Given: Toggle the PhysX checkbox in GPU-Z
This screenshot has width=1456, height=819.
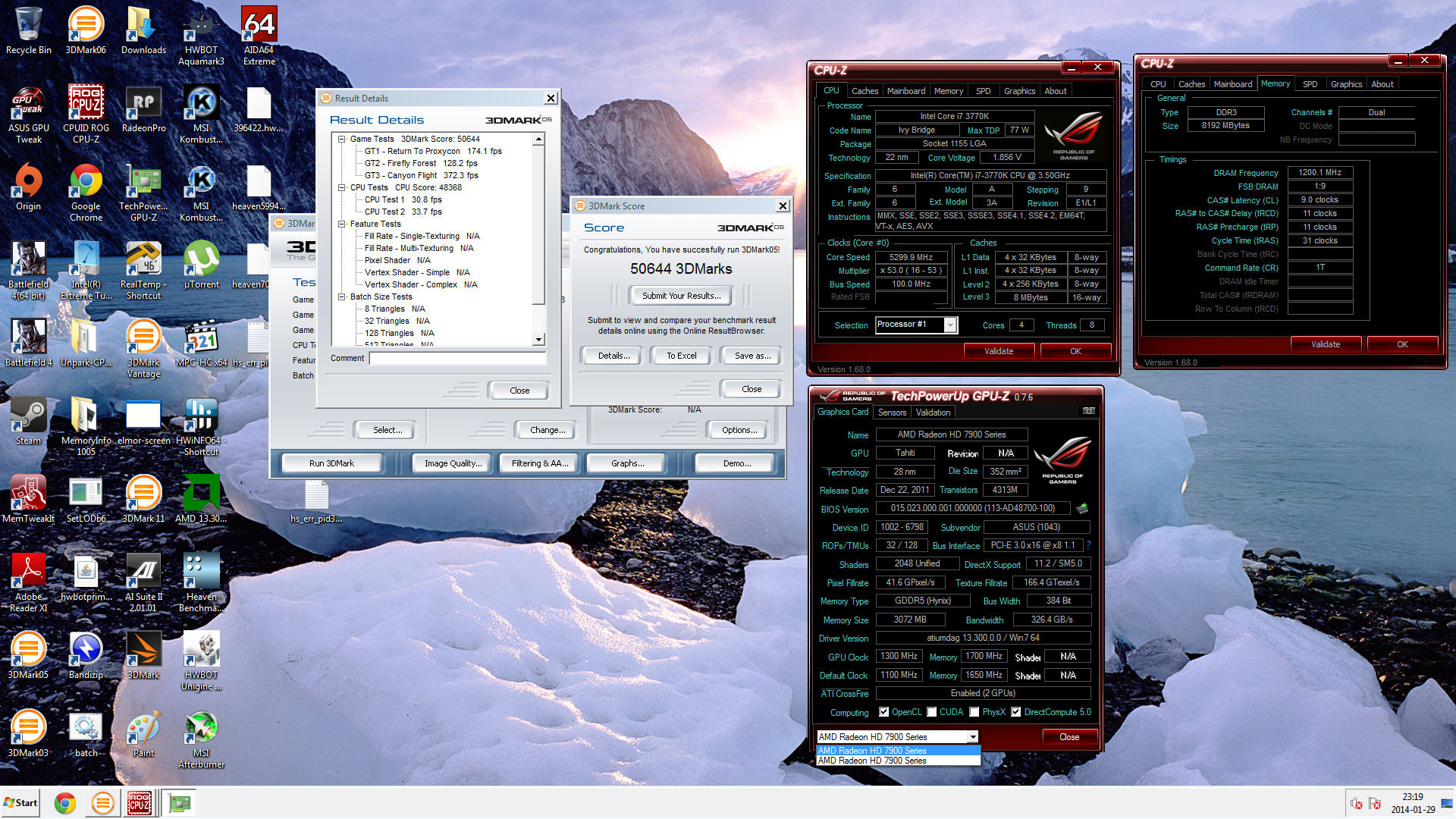Looking at the screenshot, I should tap(974, 712).
